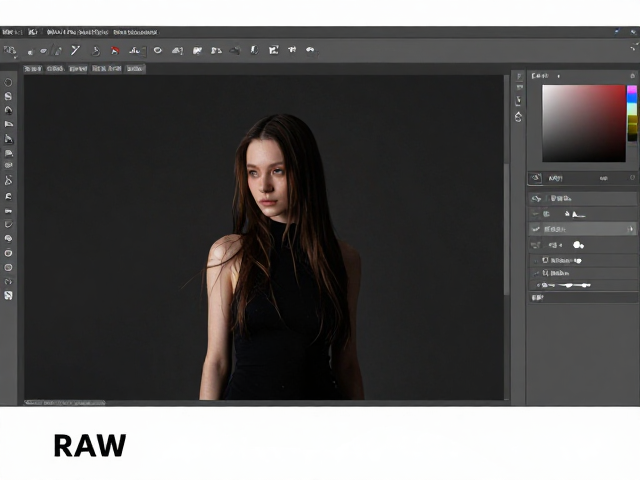Open the color panel's top-right menu icon
The height and width of the screenshot is (480, 640).
(633, 76)
